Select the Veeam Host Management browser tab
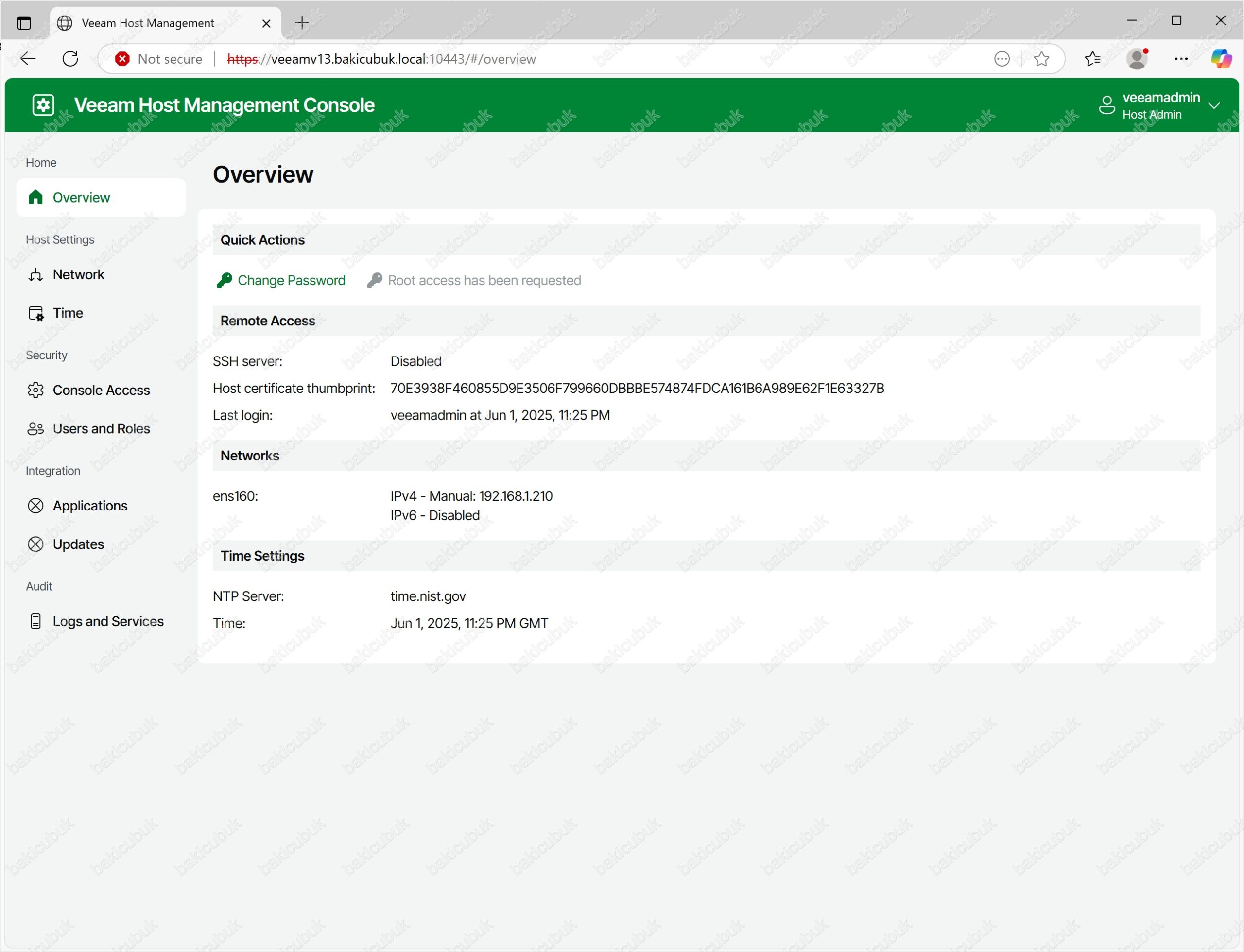Screen dimensions: 1244x952 (x=166, y=23)
